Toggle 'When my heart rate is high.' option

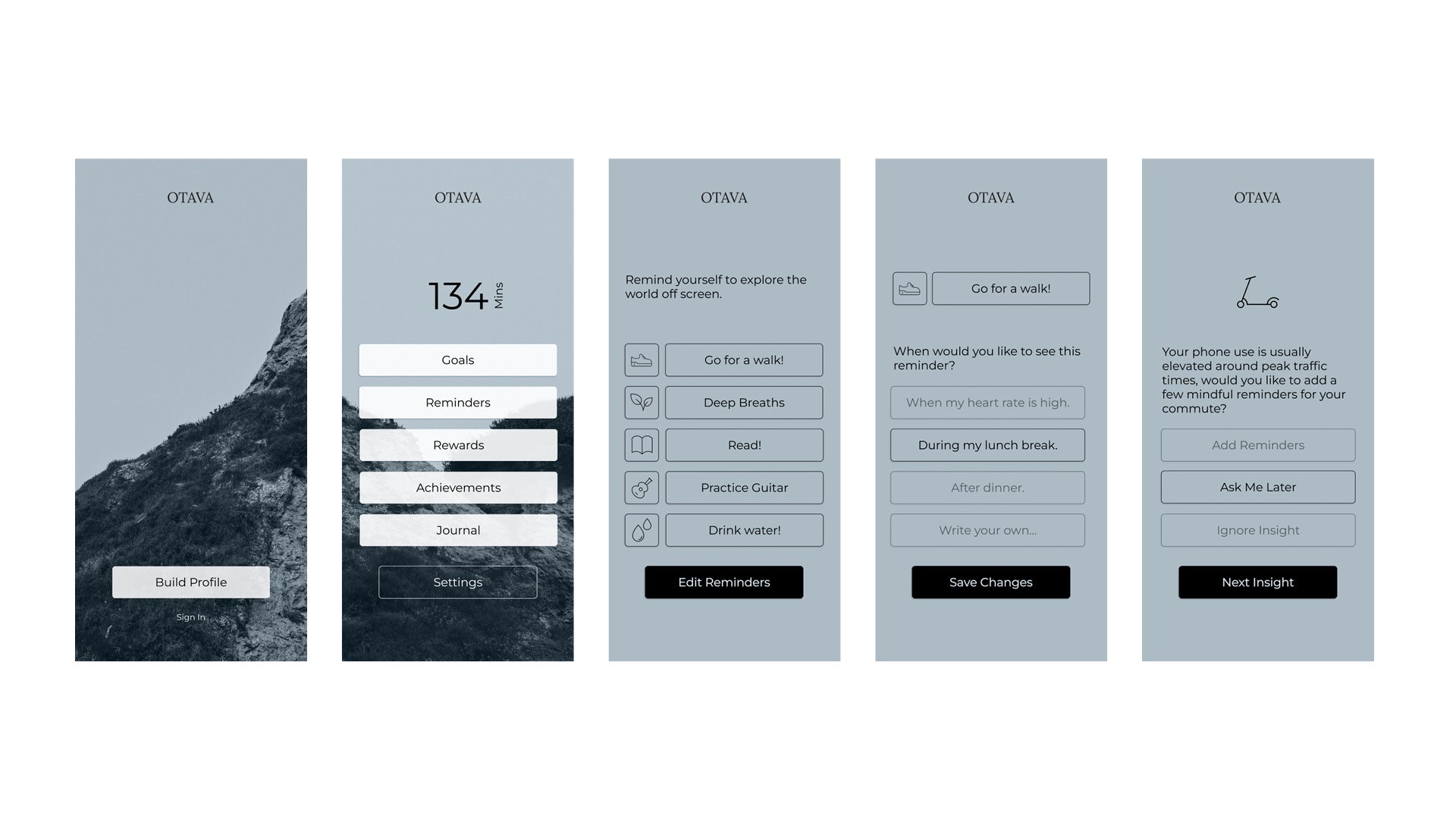(990, 402)
